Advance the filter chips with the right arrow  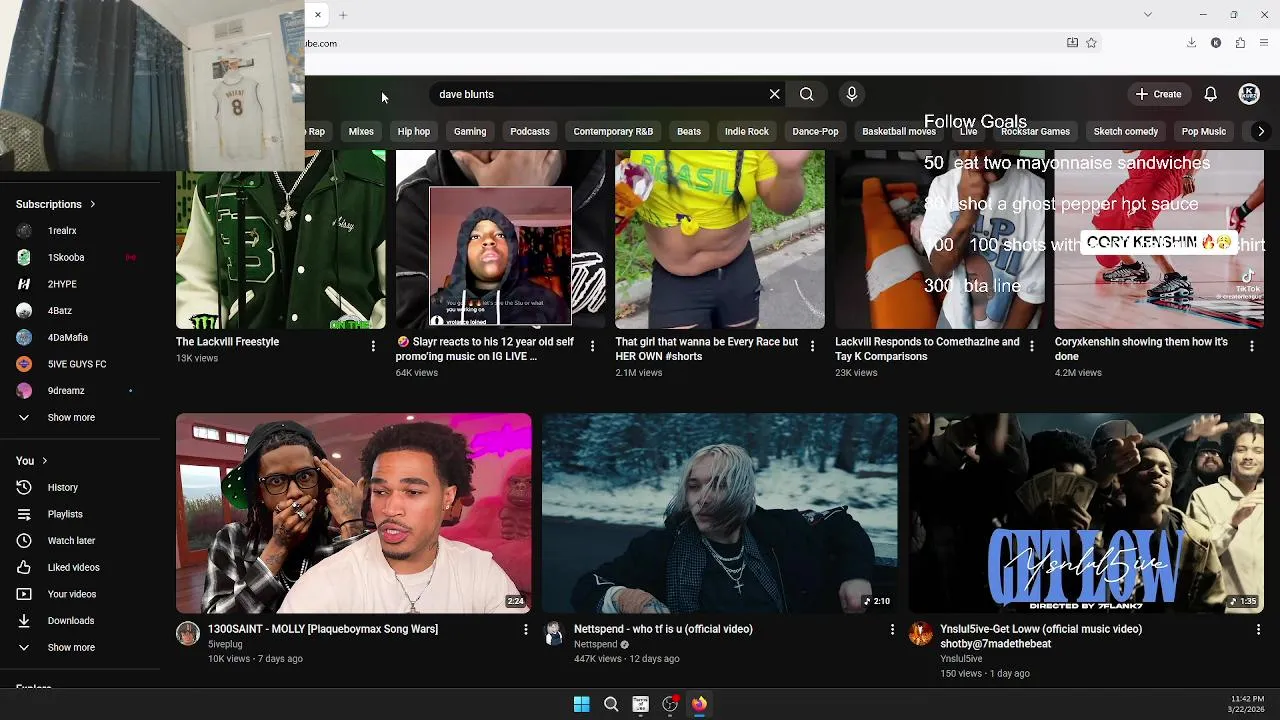click(1261, 131)
